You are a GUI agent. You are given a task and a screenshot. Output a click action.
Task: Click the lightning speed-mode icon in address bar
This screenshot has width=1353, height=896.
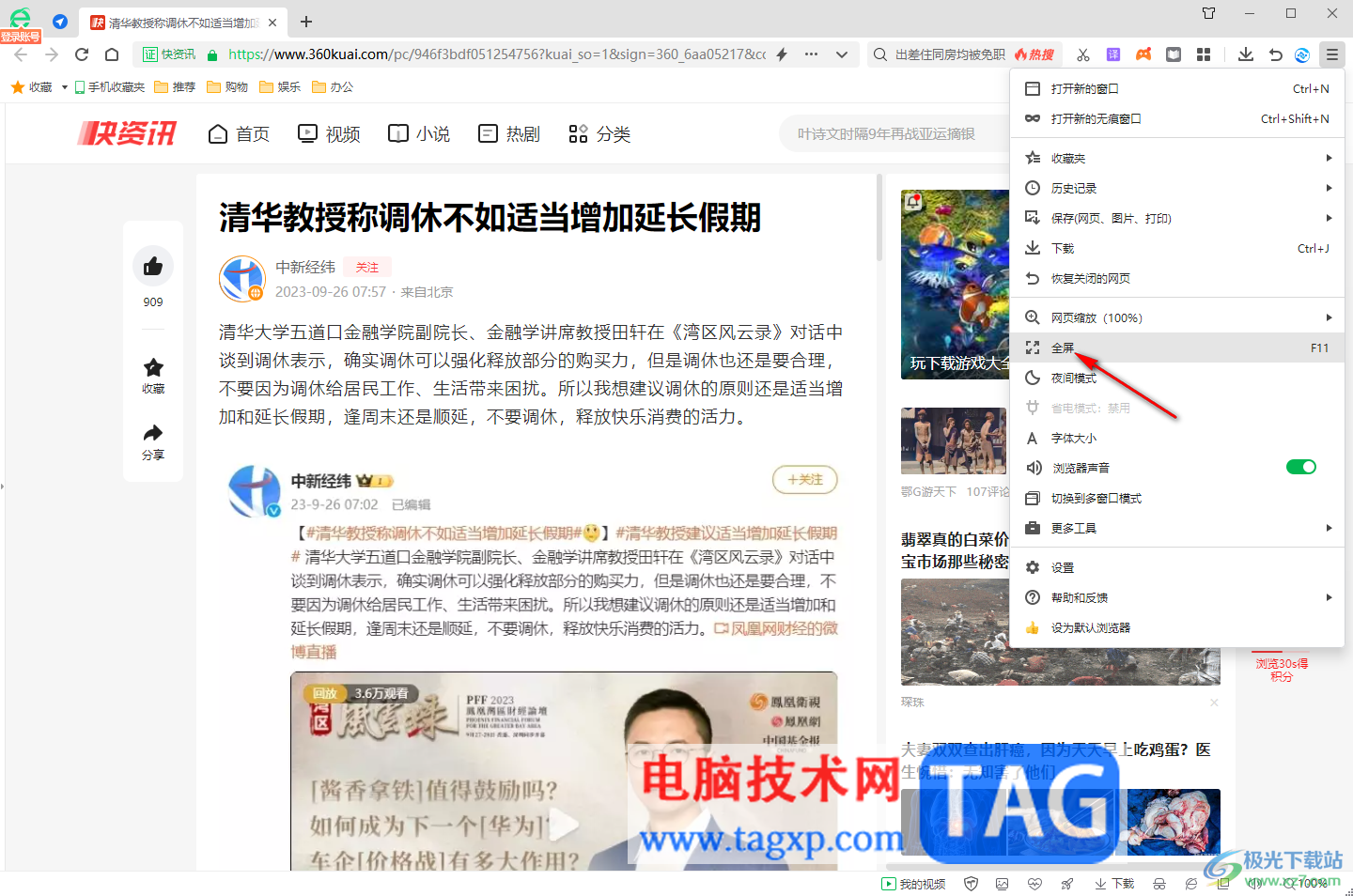point(782,54)
